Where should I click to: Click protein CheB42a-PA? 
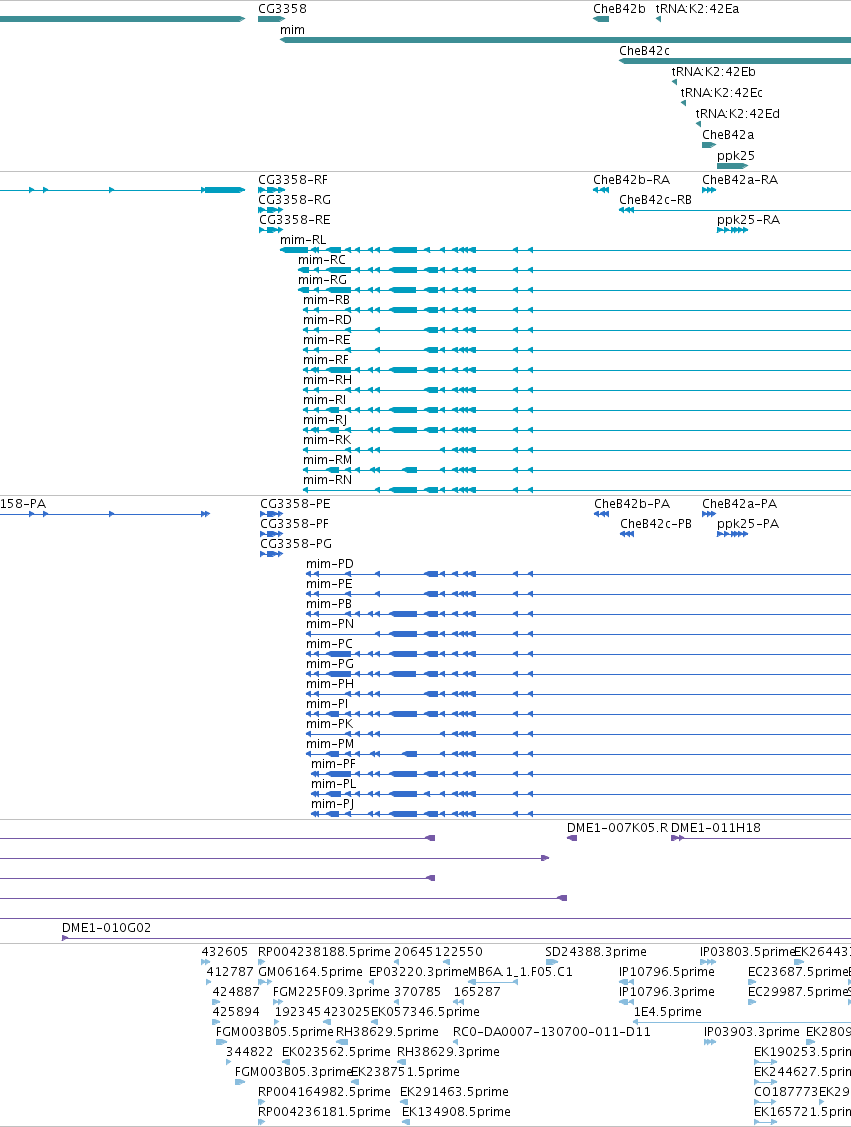(x=740, y=504)
